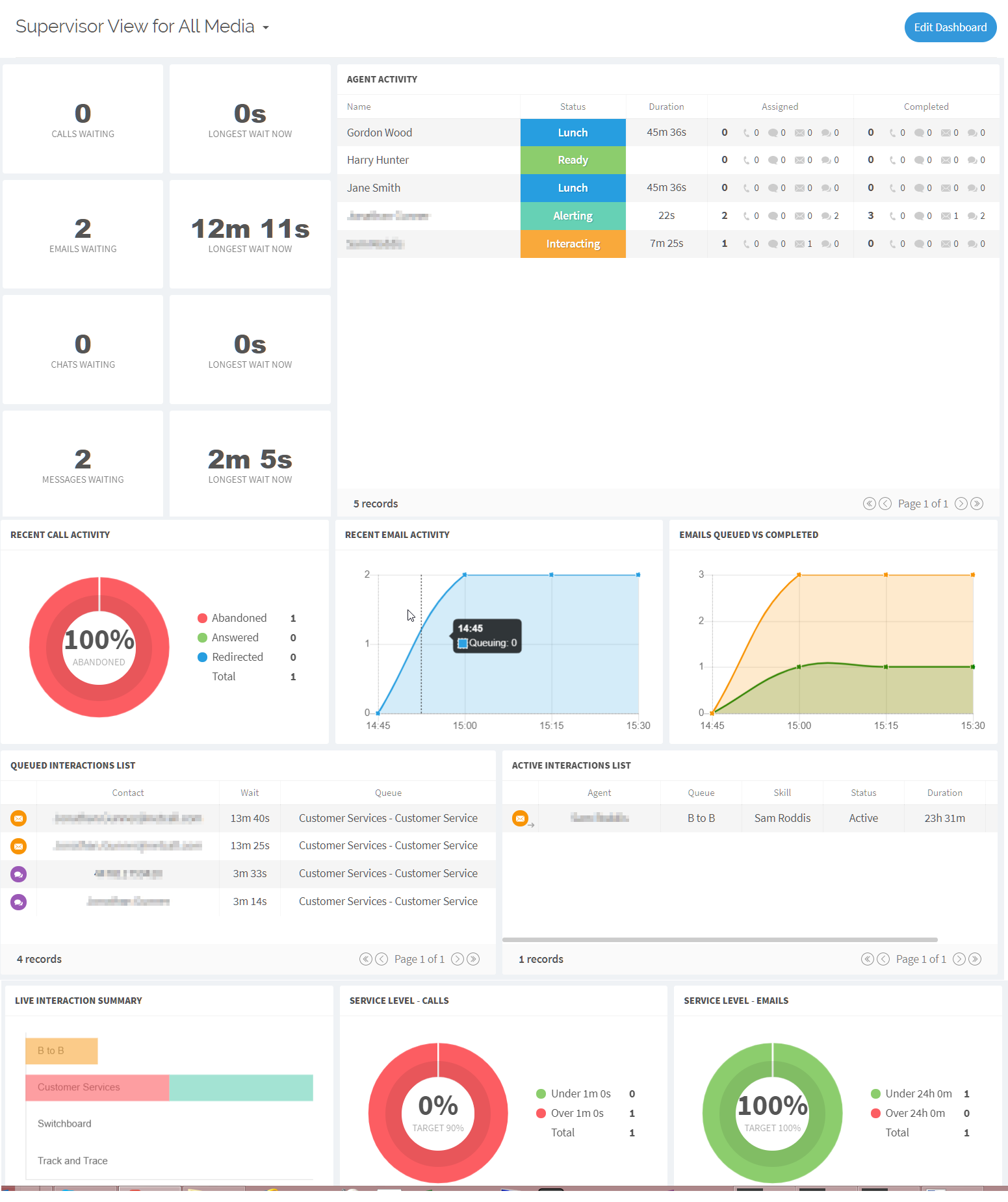Go to next page in Agent Activity
The image size is (1008, 1202).
click(x=961, y=504)
